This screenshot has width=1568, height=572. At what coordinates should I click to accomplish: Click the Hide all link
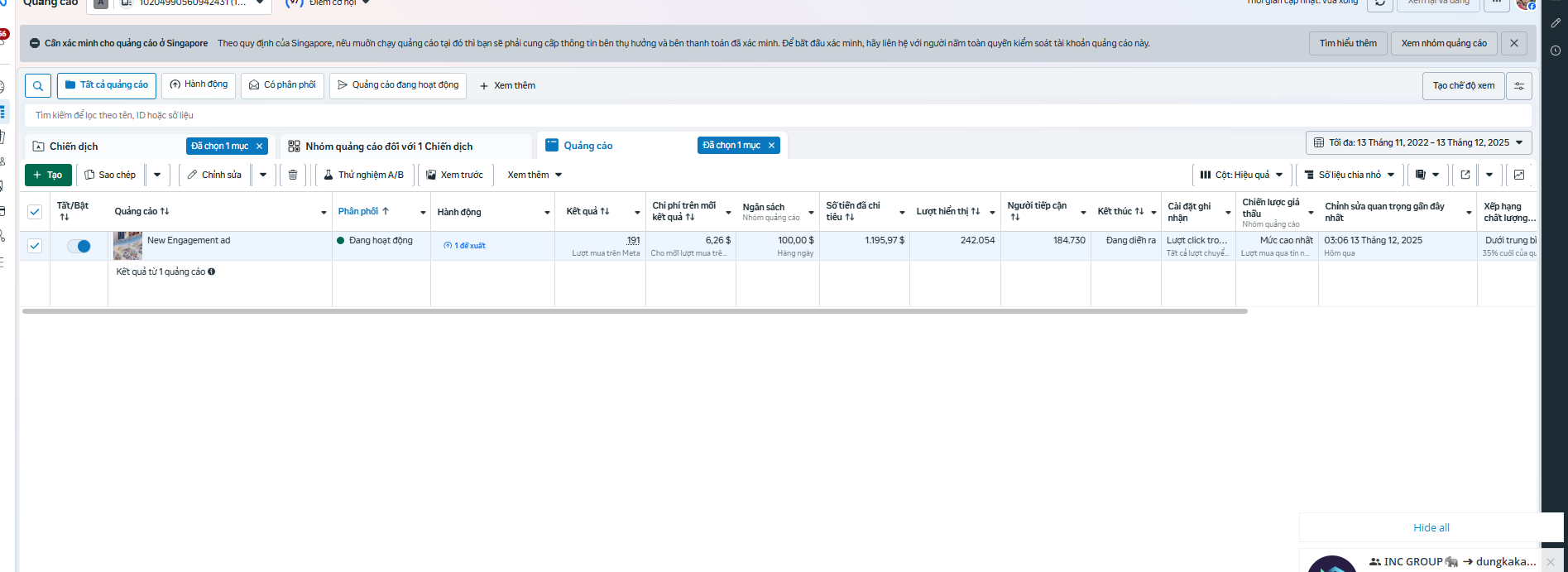1431,527
